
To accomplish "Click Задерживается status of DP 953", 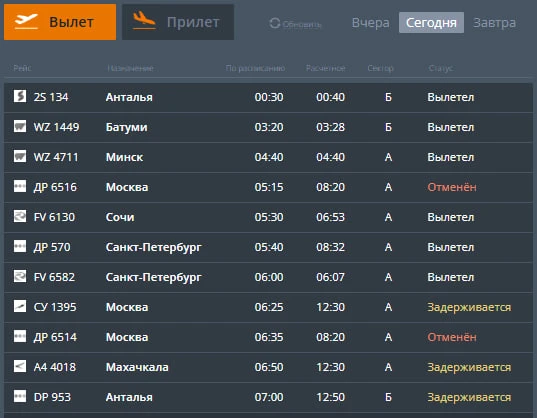I will (x=469, y=397).
